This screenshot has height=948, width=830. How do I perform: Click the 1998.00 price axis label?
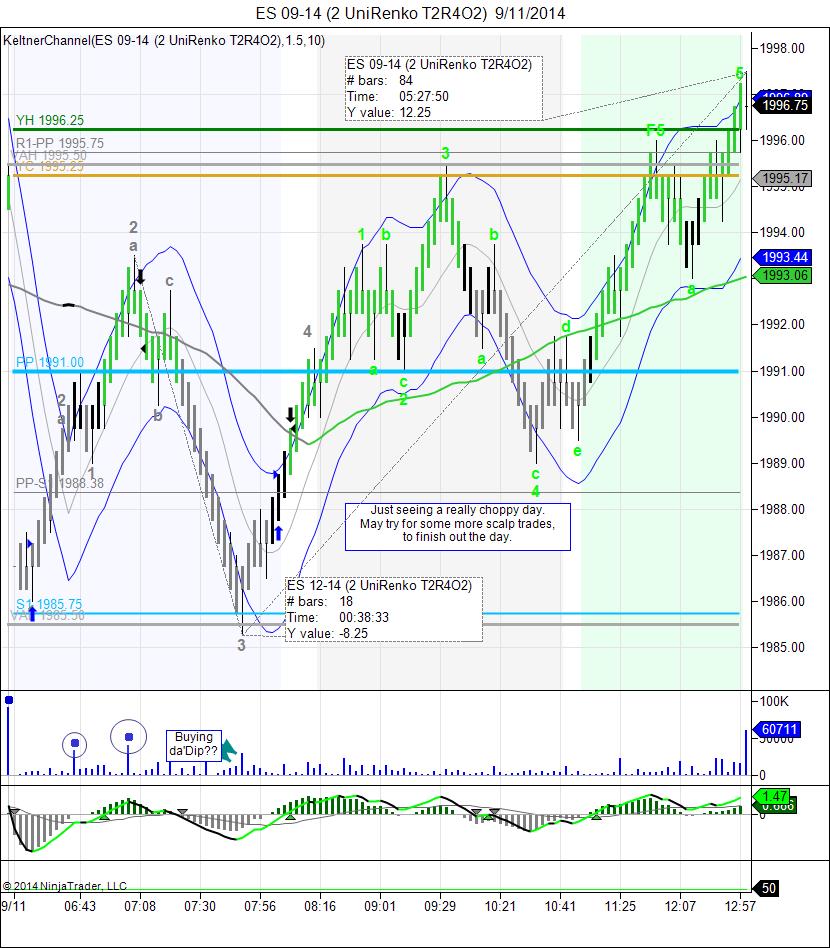(x=782, y=48)
